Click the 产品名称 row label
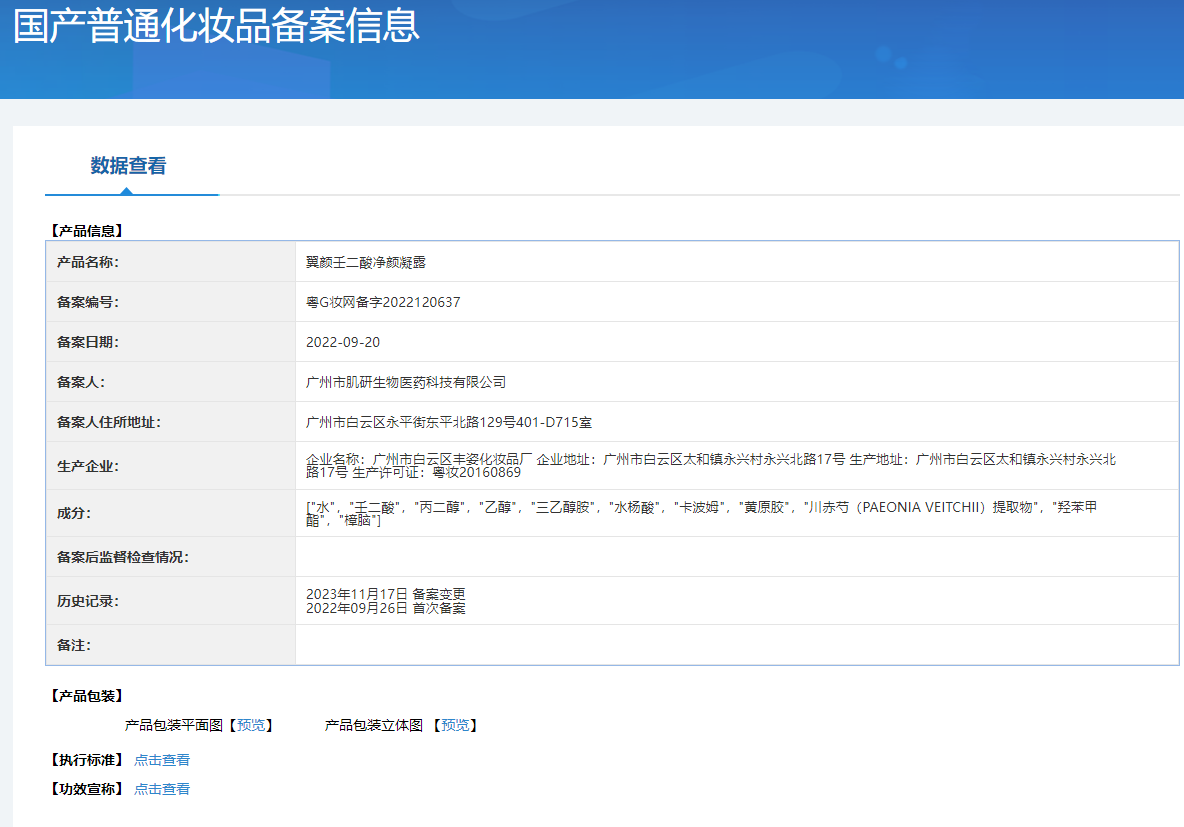The width and height of the screenshot is (1184, 827). tap(88, 262)
